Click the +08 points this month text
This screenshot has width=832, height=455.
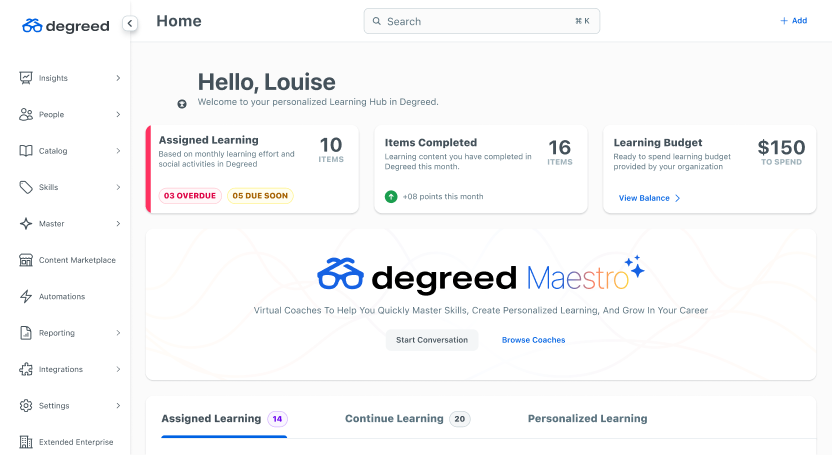point(443,197)
